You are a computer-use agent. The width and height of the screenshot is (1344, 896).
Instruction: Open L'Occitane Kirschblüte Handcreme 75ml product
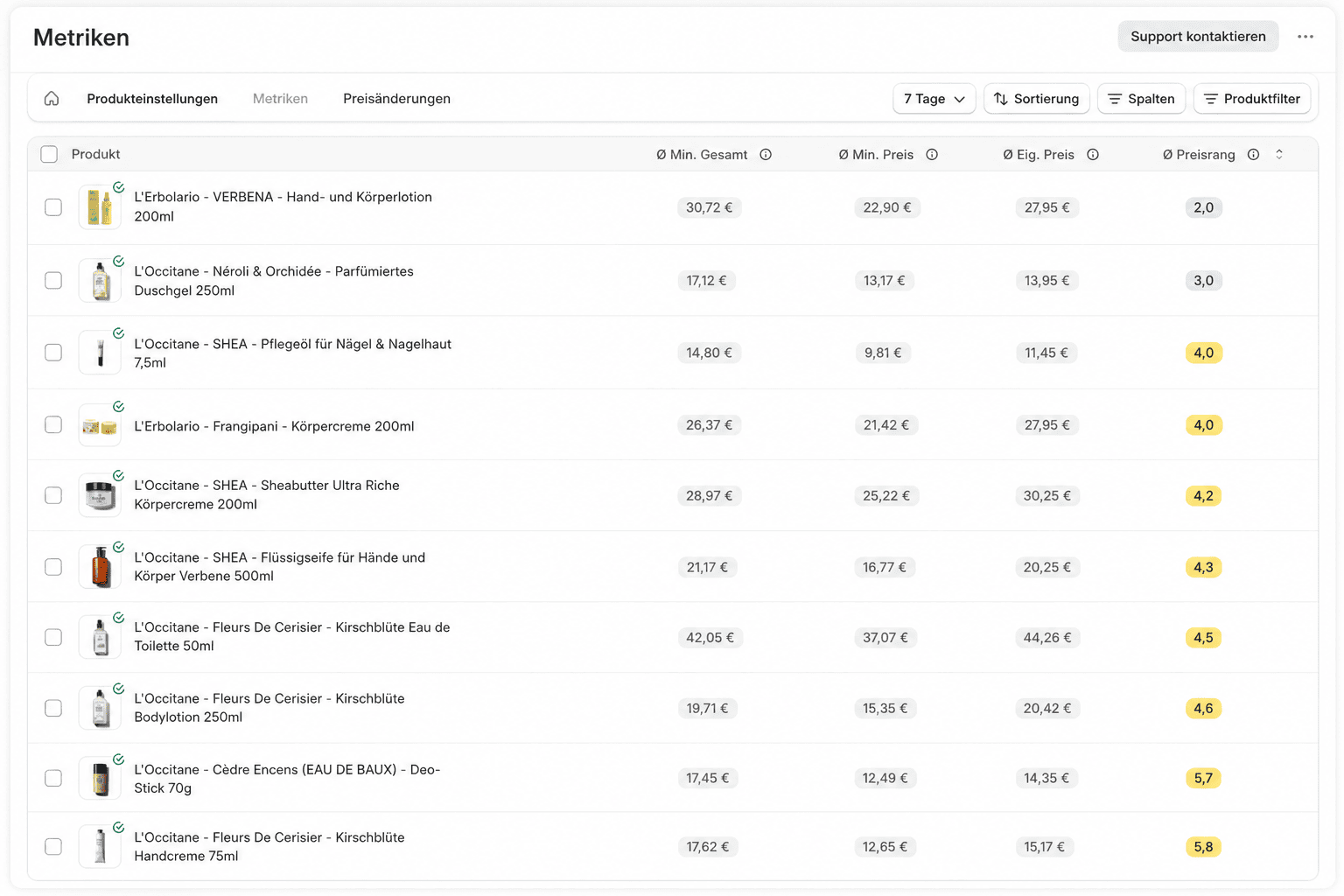(269, 847)
